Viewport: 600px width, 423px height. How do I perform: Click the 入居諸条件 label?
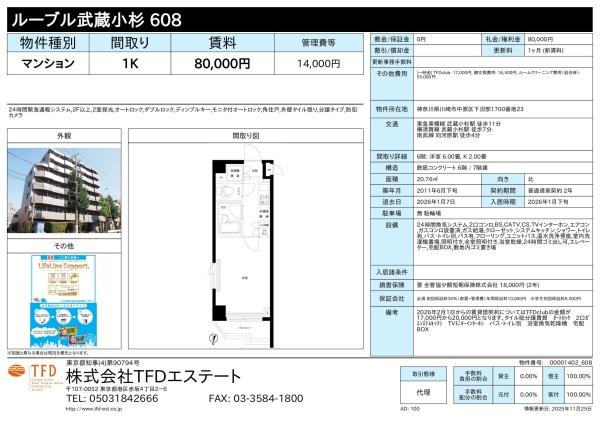point(392,272)
